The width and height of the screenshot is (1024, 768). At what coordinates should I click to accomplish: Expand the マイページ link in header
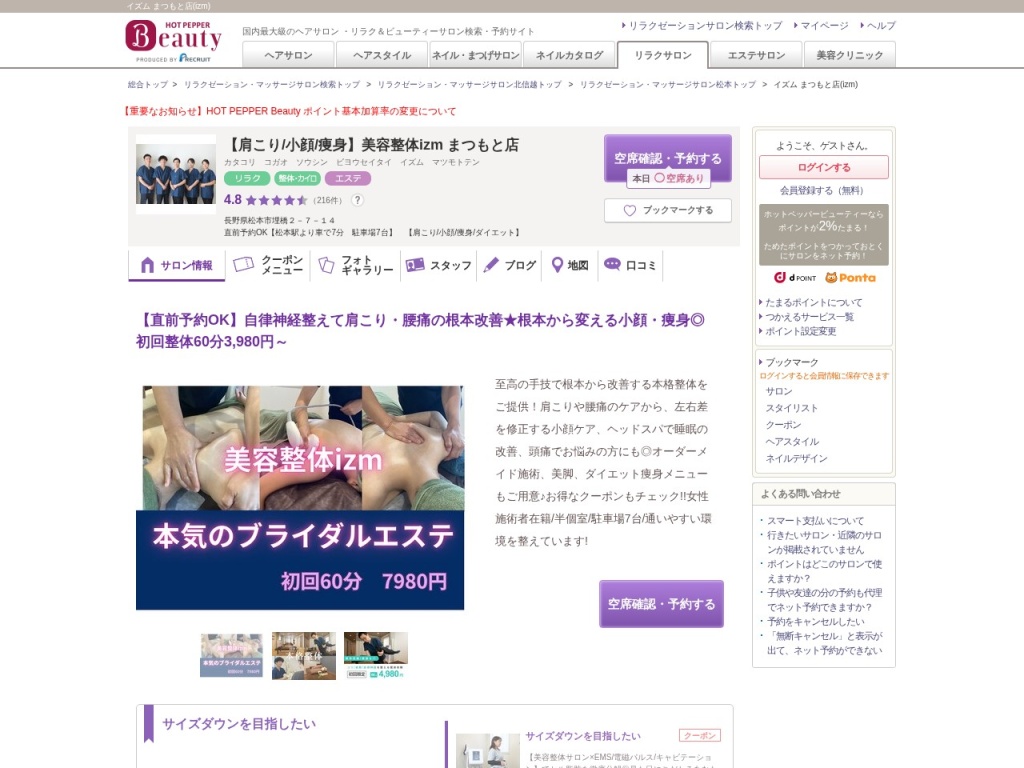pyautogui.click(x=824, y=26)
